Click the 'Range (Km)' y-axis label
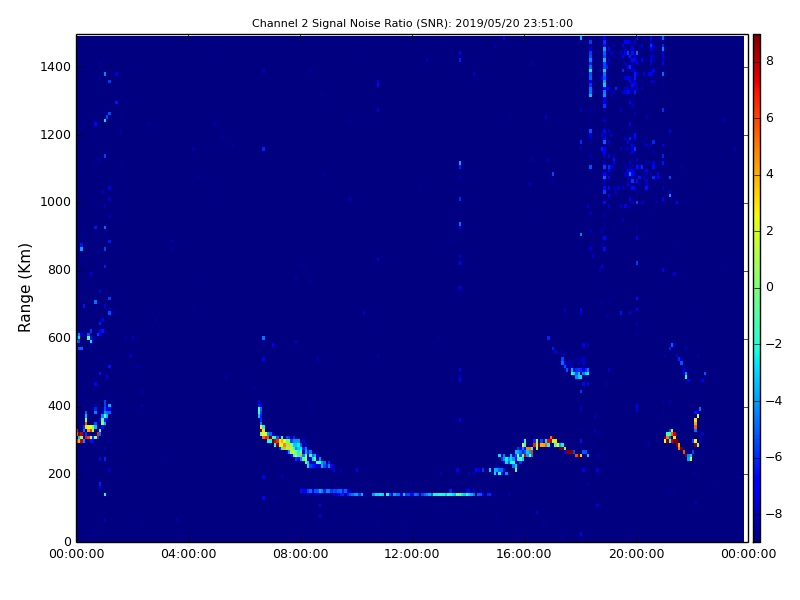Screen dimensions: 800x600 pyautogui.click(x=24, y=288)
